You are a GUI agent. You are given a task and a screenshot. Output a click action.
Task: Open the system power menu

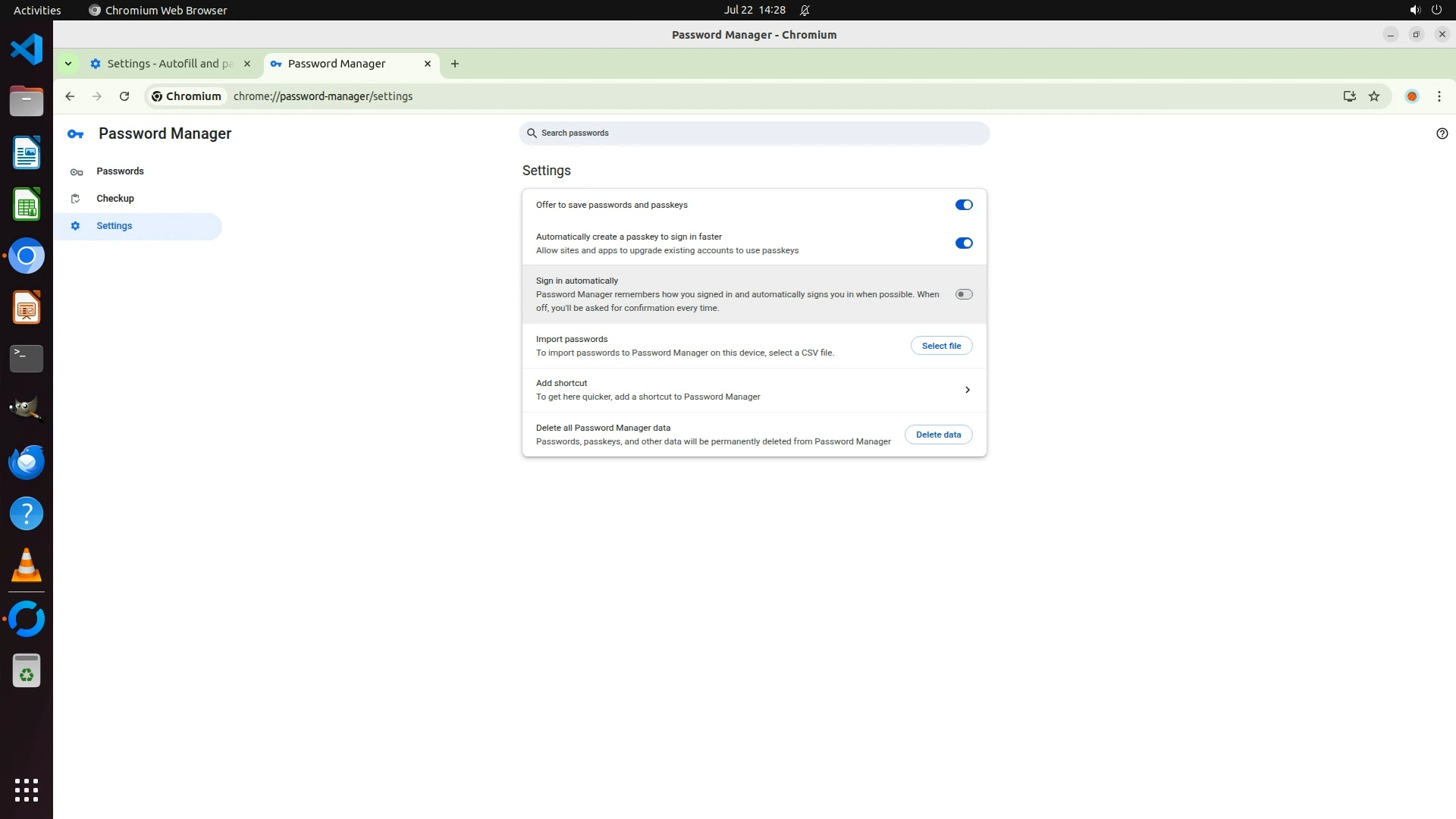point(1436,10)
